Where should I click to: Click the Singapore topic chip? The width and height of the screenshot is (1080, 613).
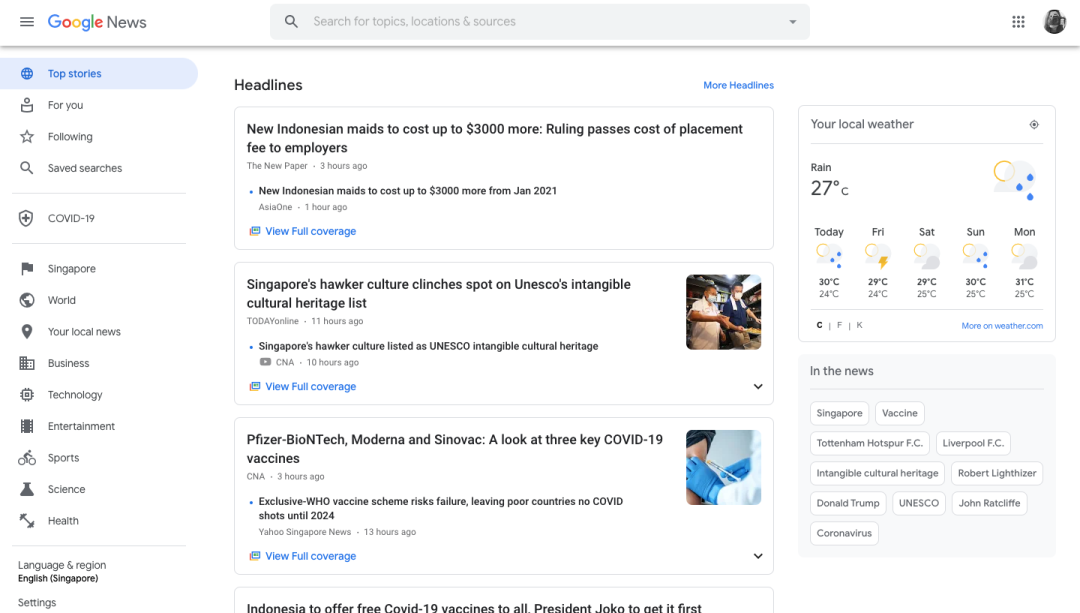[839, 413]
